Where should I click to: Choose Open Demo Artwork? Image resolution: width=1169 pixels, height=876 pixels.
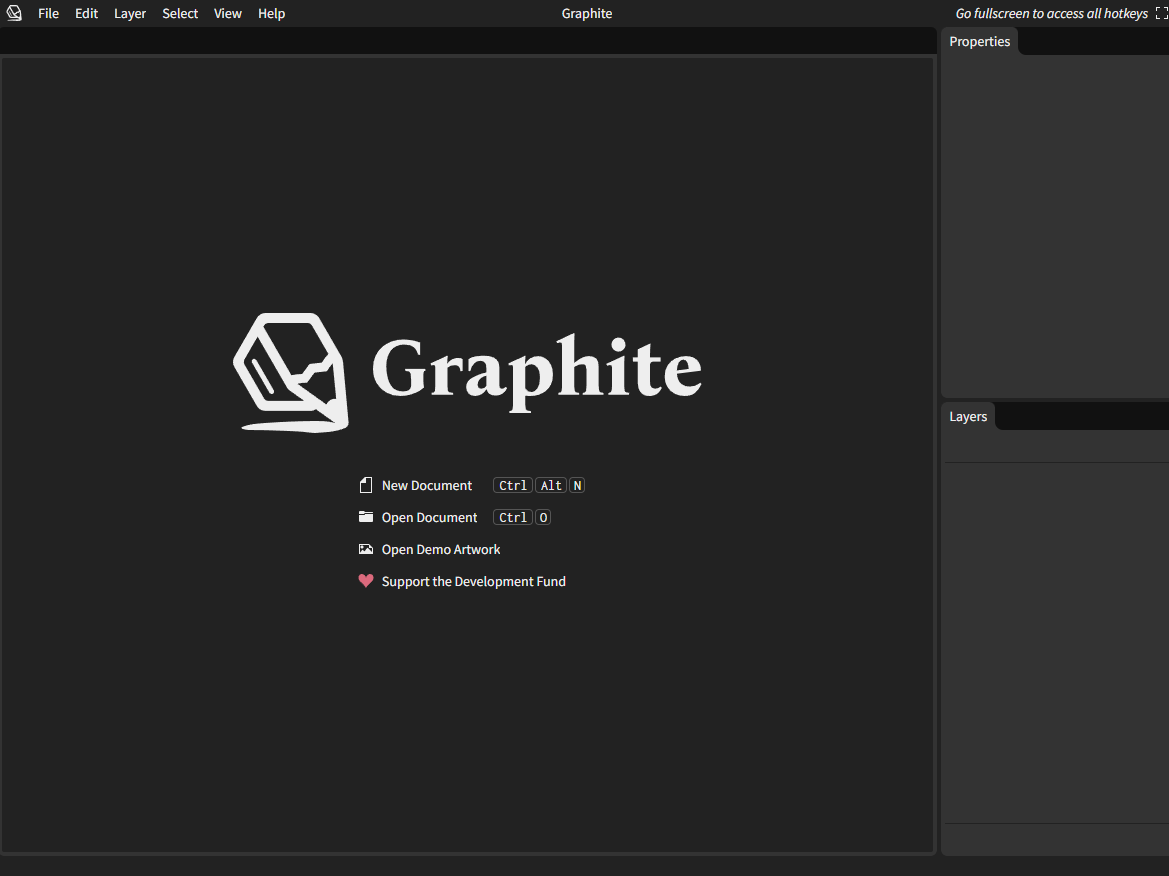click(x=441, y=549)
